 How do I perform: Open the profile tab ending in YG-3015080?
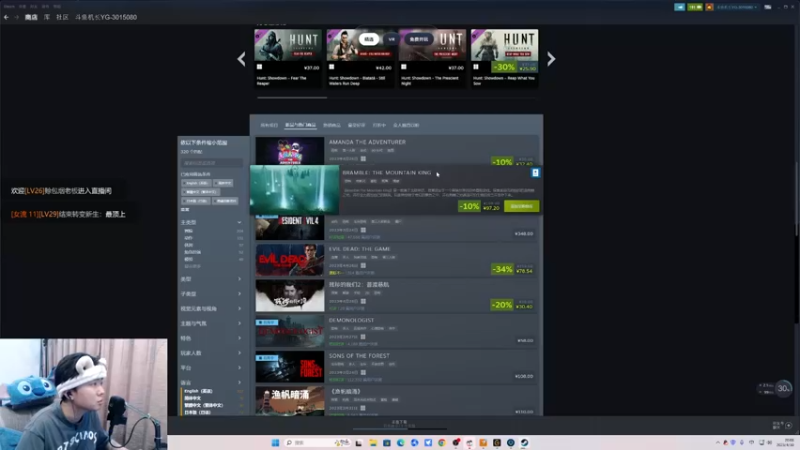106,17
